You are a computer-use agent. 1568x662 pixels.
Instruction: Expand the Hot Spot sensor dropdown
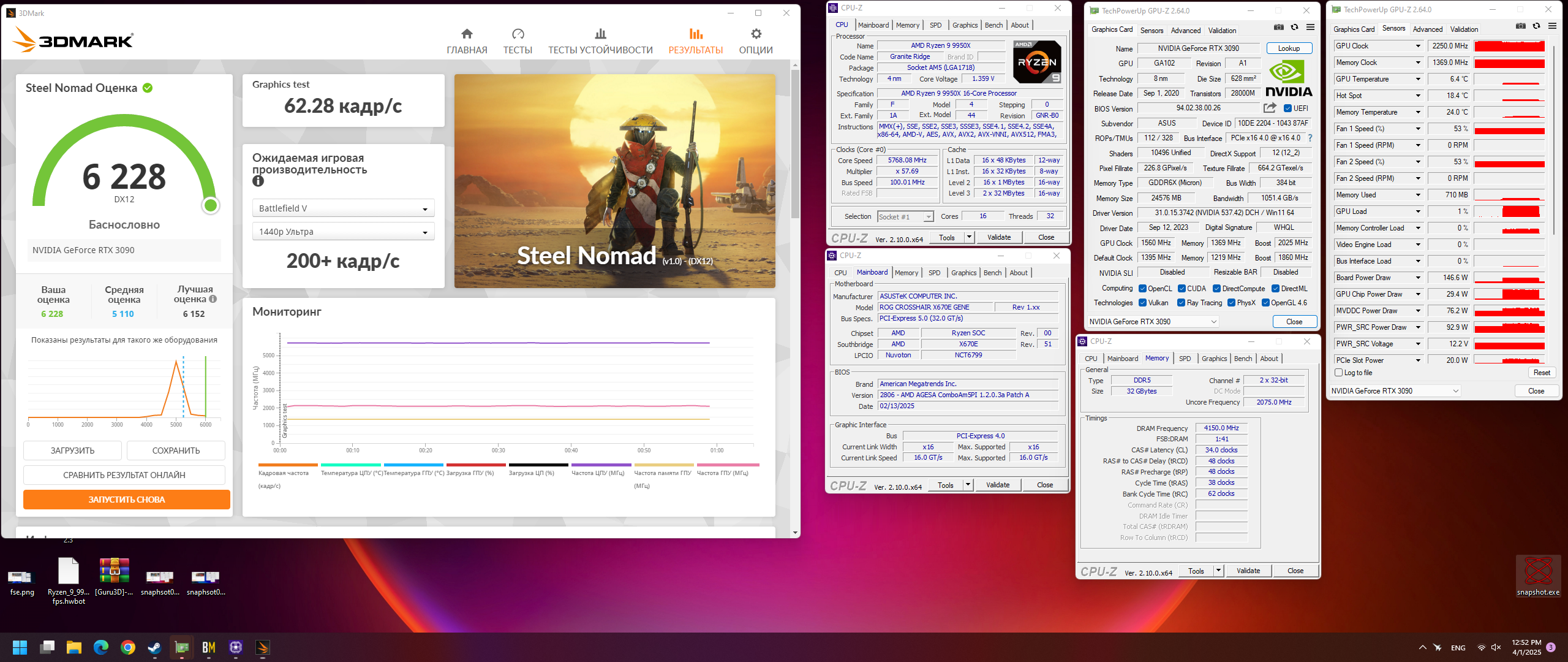pos(1417,96)
